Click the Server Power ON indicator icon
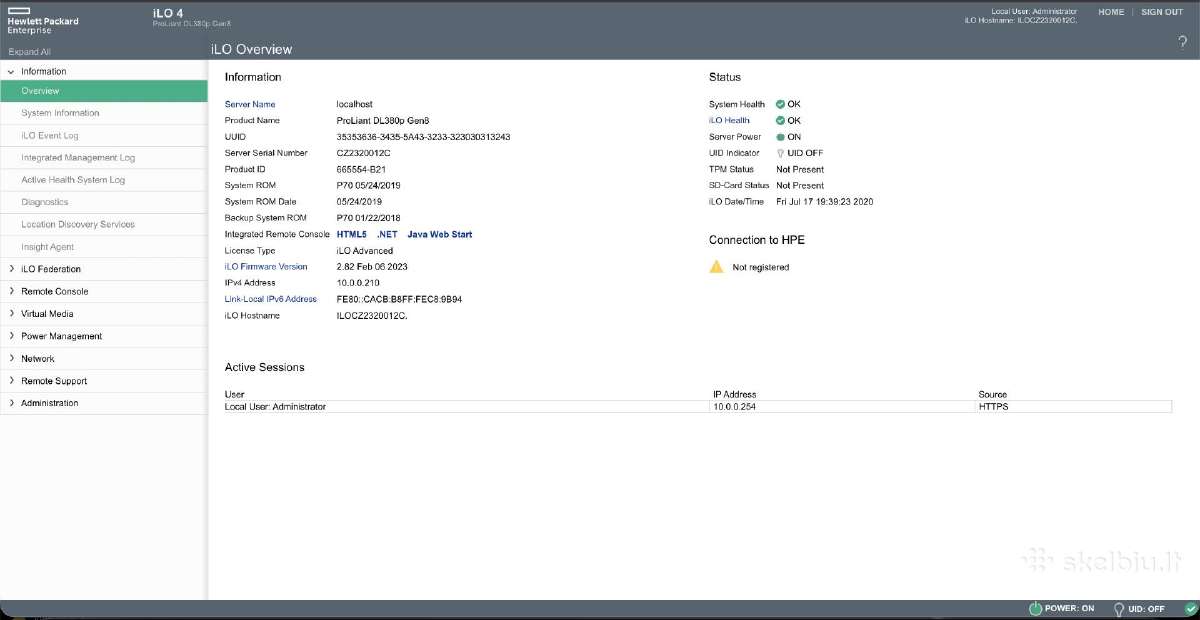Viewport: 1200px width, 620px height. [x=780, y=137]
